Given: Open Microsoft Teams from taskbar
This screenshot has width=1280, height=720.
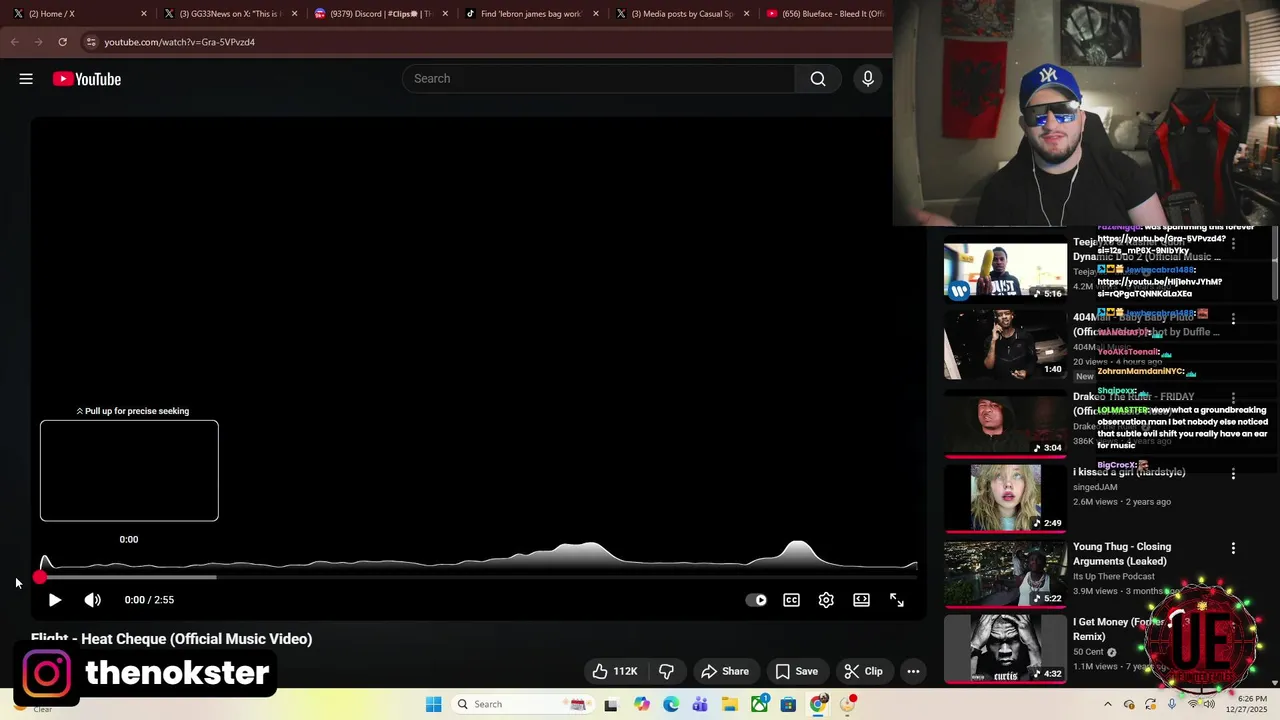Looking at the screenshot, I should point(700,704).
